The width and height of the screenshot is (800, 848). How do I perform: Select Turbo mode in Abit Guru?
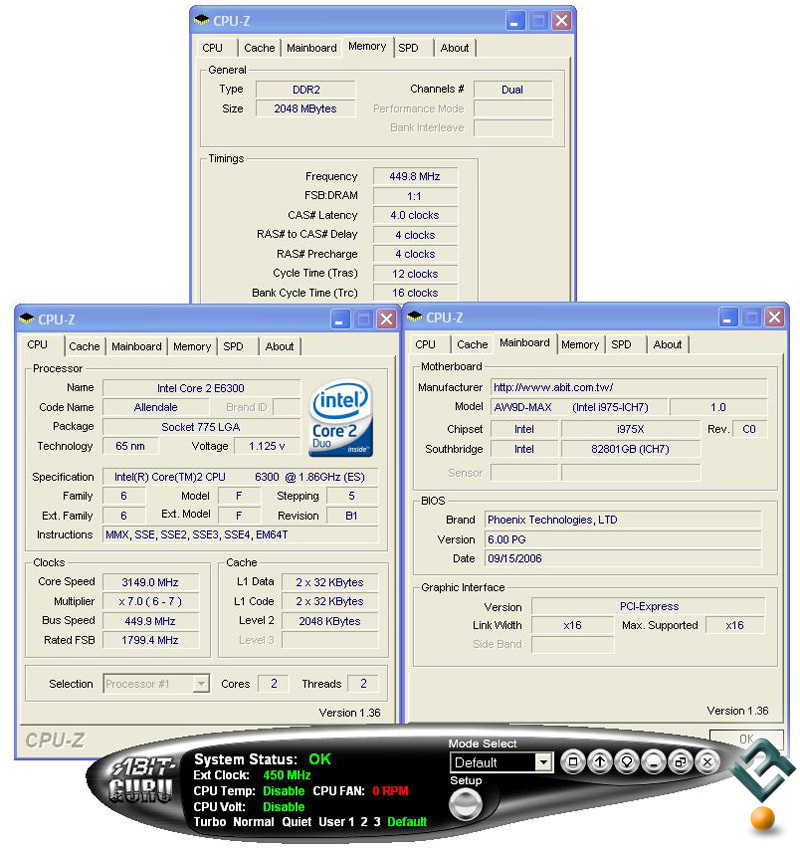(210, 822)
